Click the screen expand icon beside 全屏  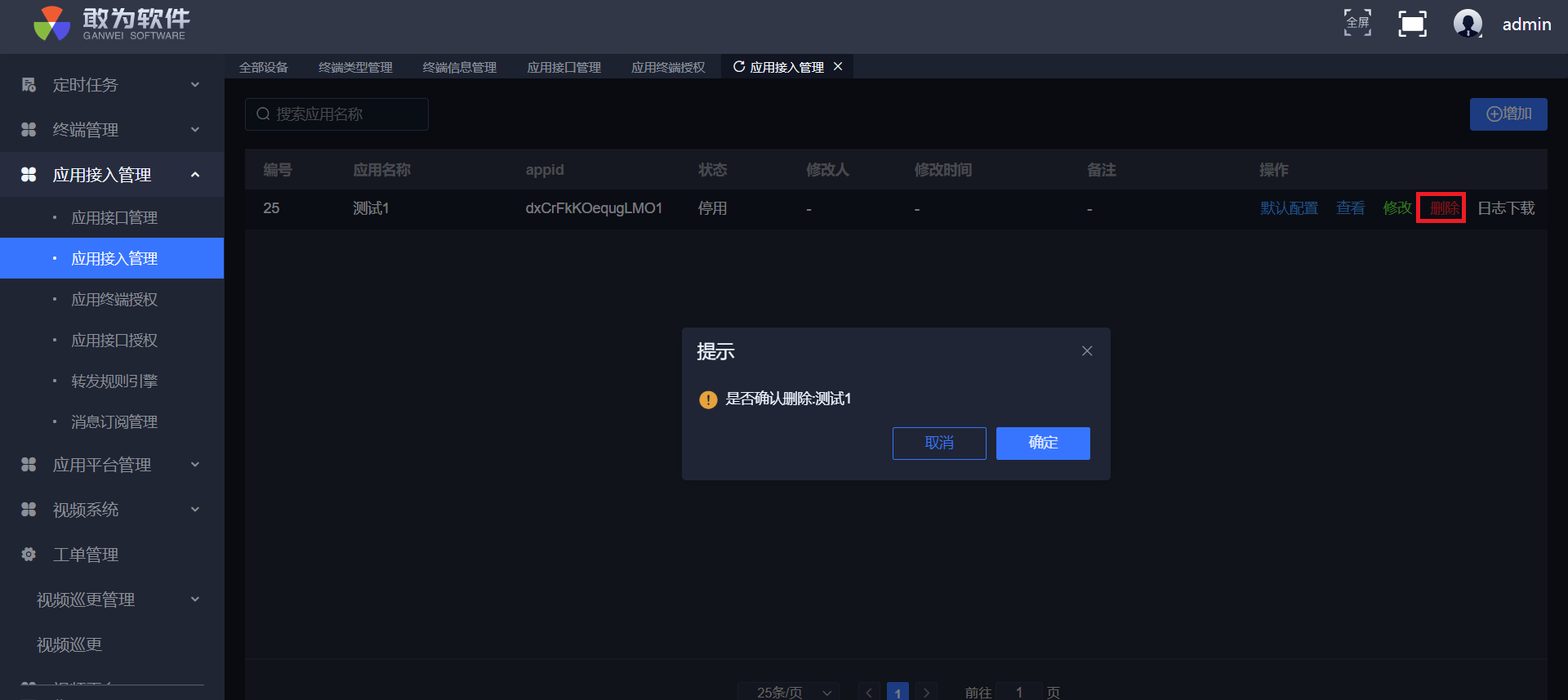tap(1412, 24)
